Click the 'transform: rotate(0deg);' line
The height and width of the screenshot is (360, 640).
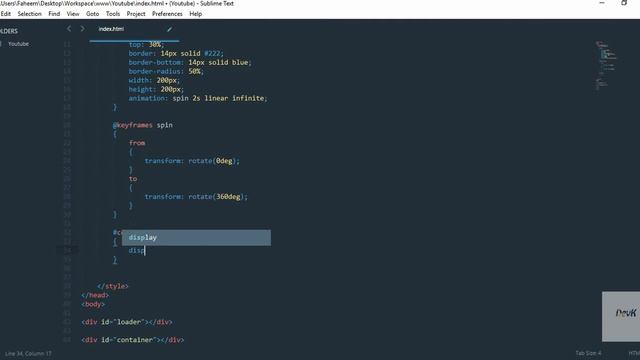(x=192, y=161)
